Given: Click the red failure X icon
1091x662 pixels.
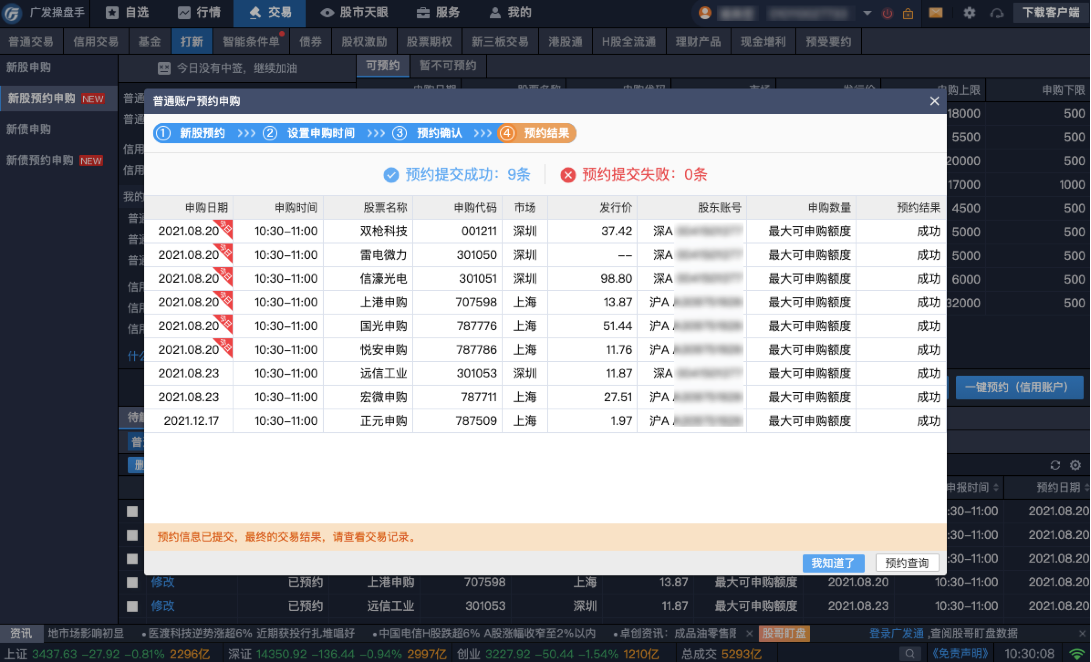Looking at the screenshot, I should (x=568, y=175).
